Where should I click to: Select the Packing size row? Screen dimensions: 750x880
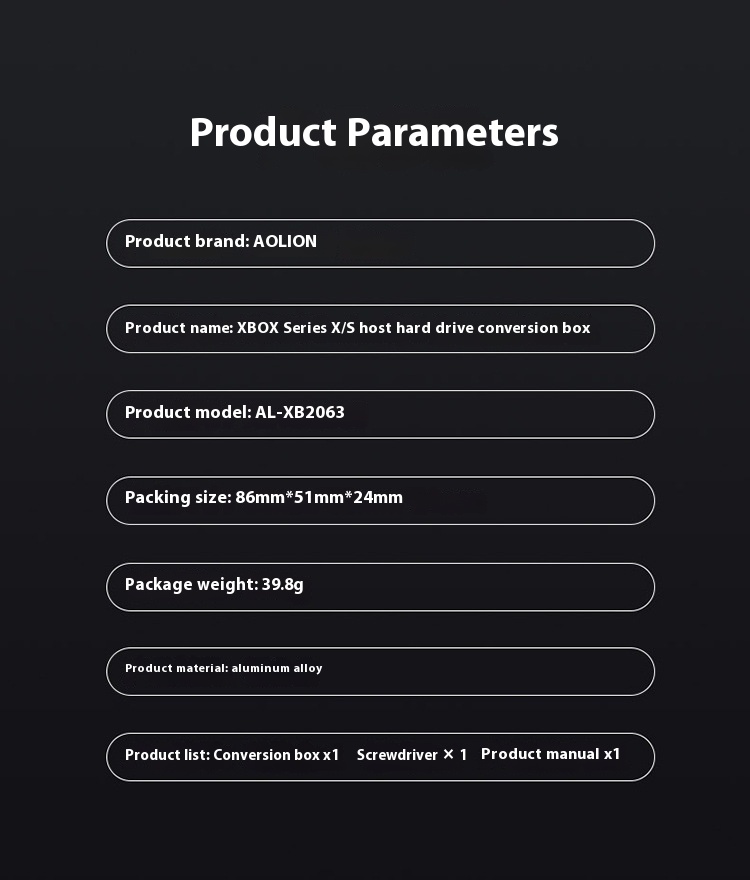(380, 500)
